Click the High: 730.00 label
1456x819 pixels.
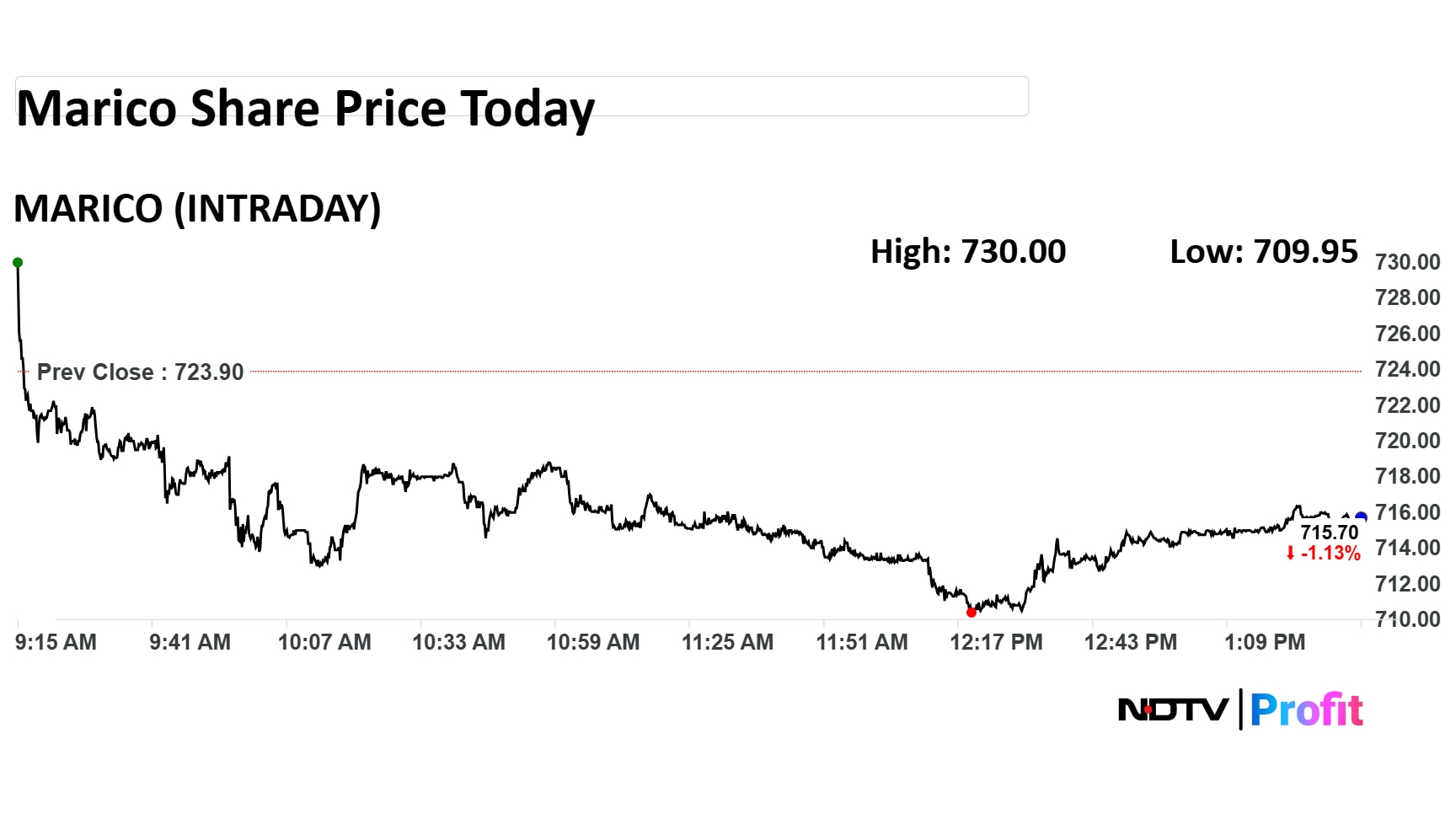[x=967, y=251]
